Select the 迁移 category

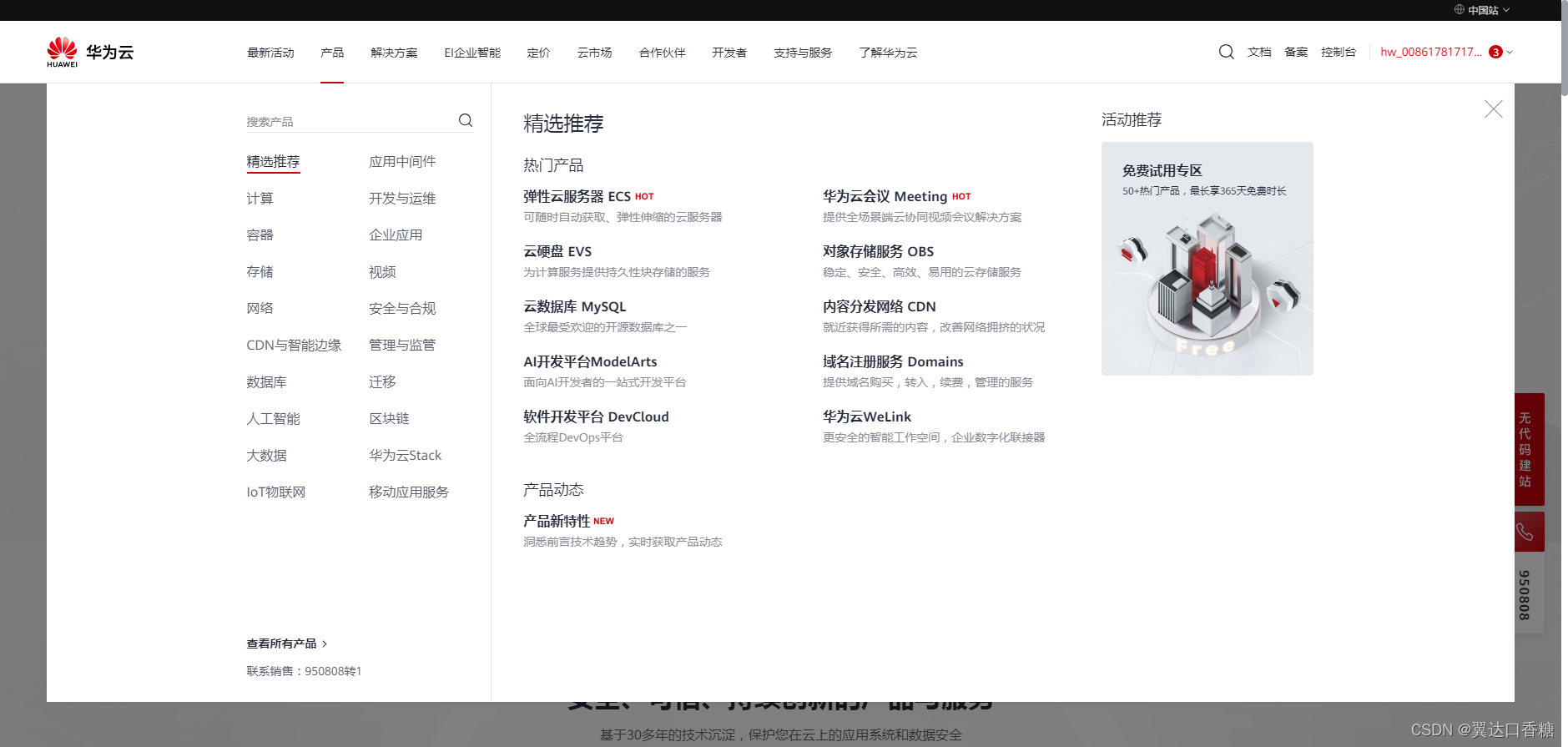[x=382, y=382]
